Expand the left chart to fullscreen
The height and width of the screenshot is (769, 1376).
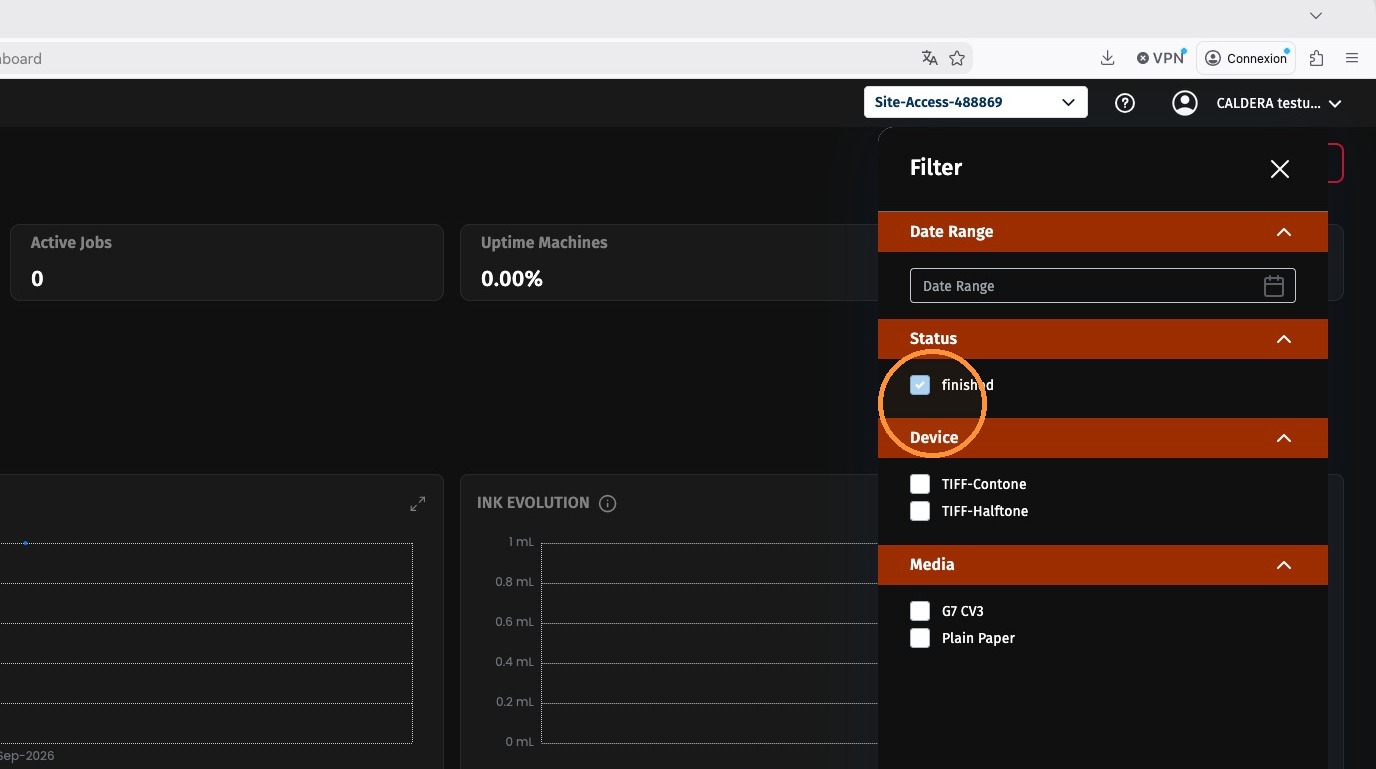pos(418,504)
